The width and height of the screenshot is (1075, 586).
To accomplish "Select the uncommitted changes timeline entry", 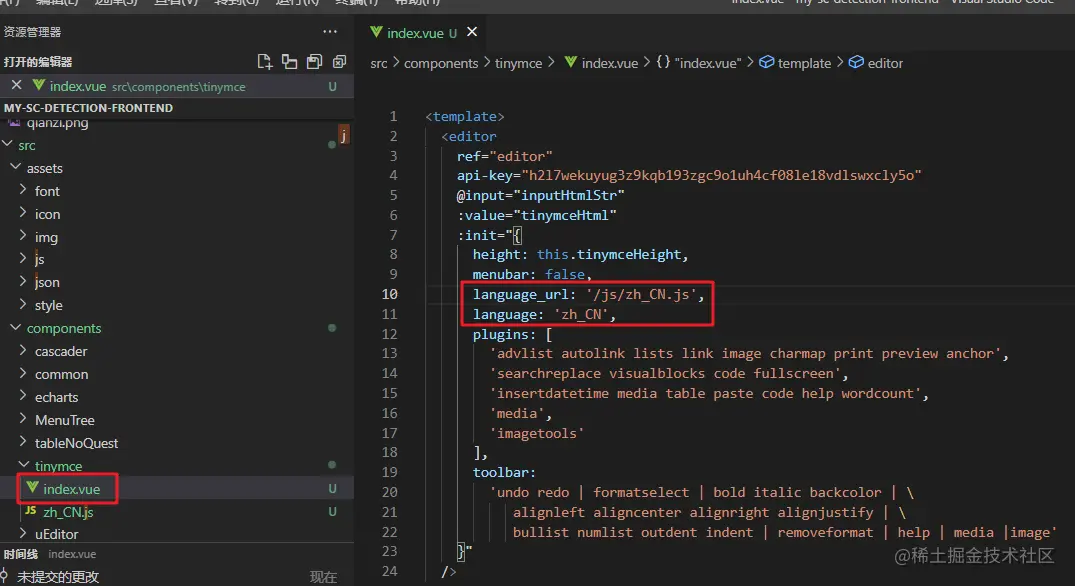I will pyautogui.click(x=177, y=576).
